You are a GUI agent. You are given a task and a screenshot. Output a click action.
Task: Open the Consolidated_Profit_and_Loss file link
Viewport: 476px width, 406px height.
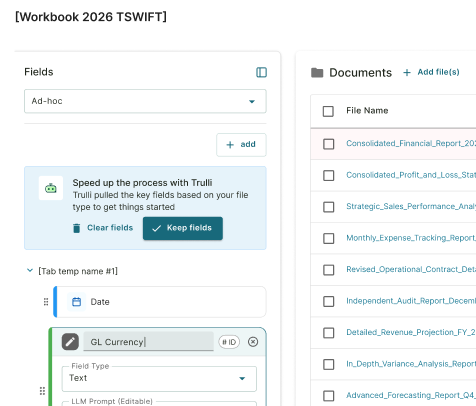(x=411, y=175)
